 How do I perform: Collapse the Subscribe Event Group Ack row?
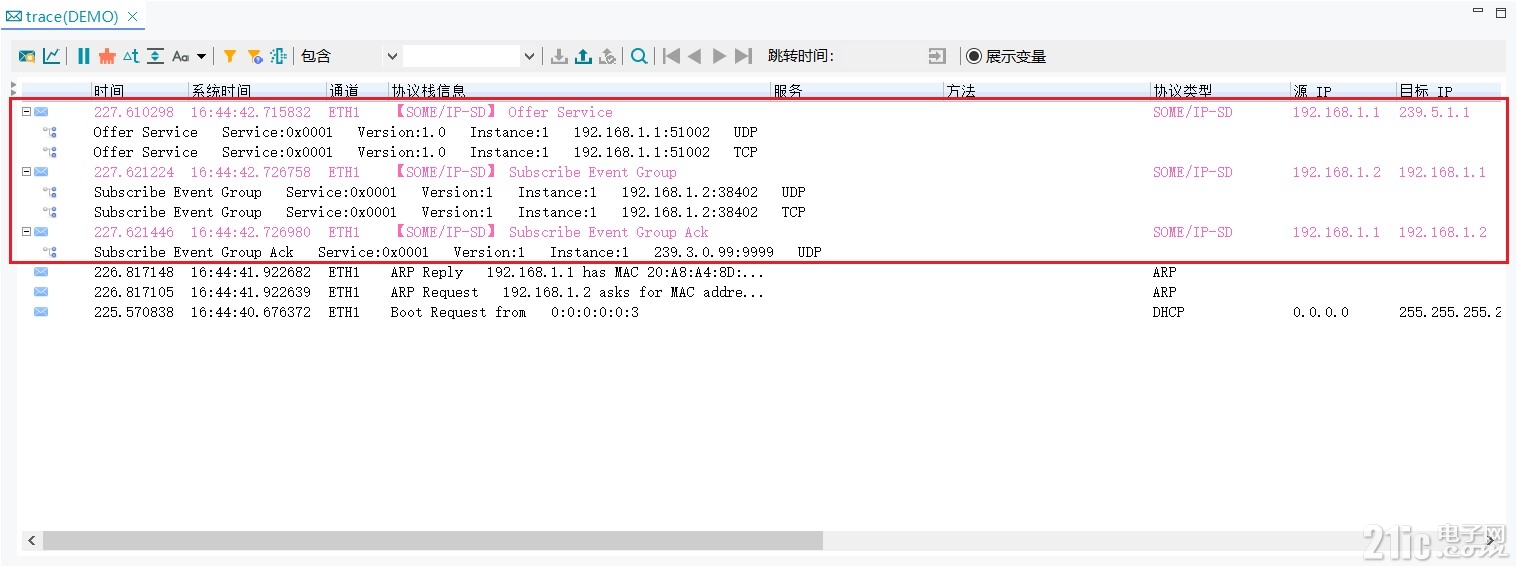pos(27,232)
